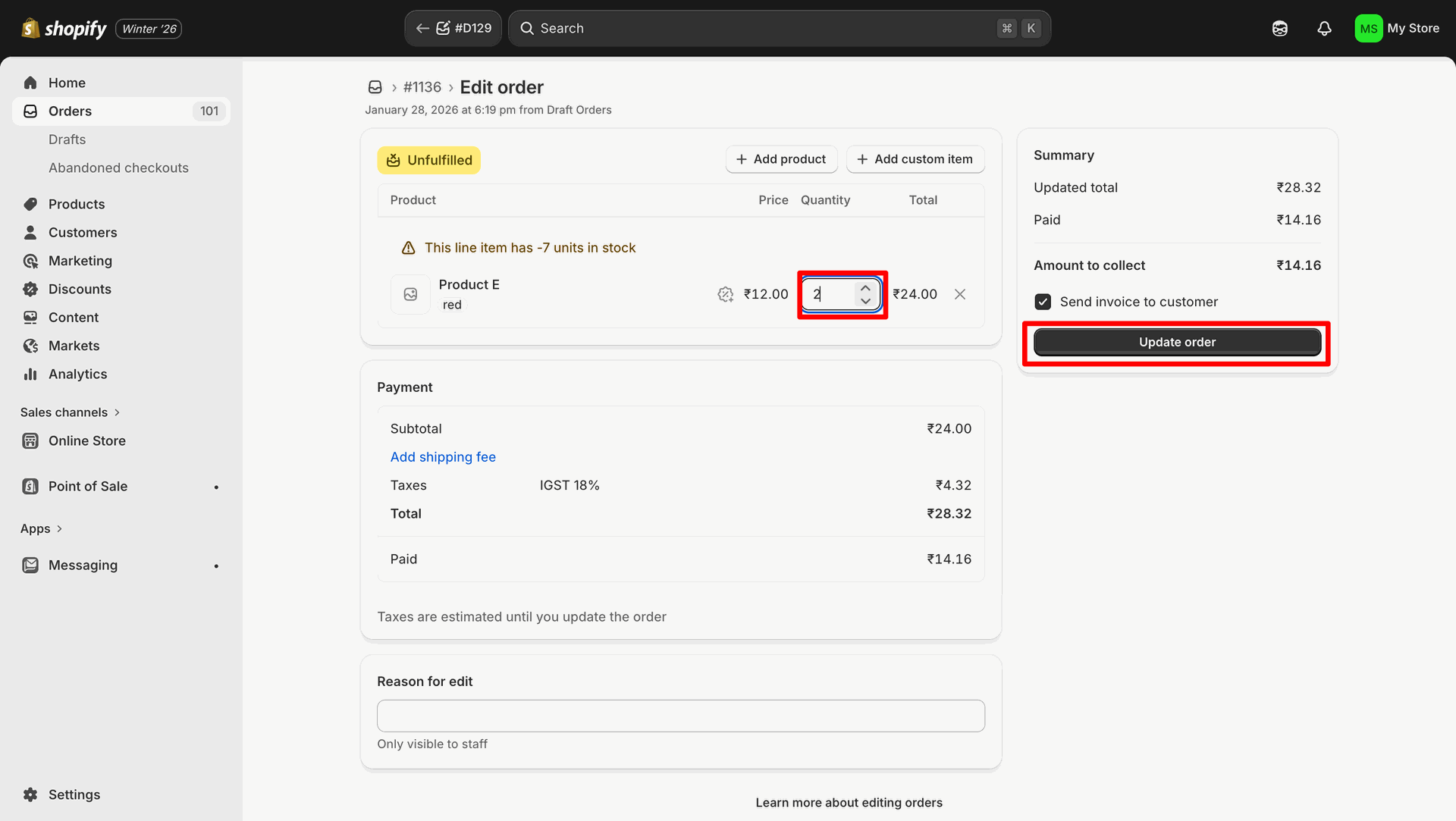Expand the Apps section
1456x821 pixels.
click(x=41, y=528)
